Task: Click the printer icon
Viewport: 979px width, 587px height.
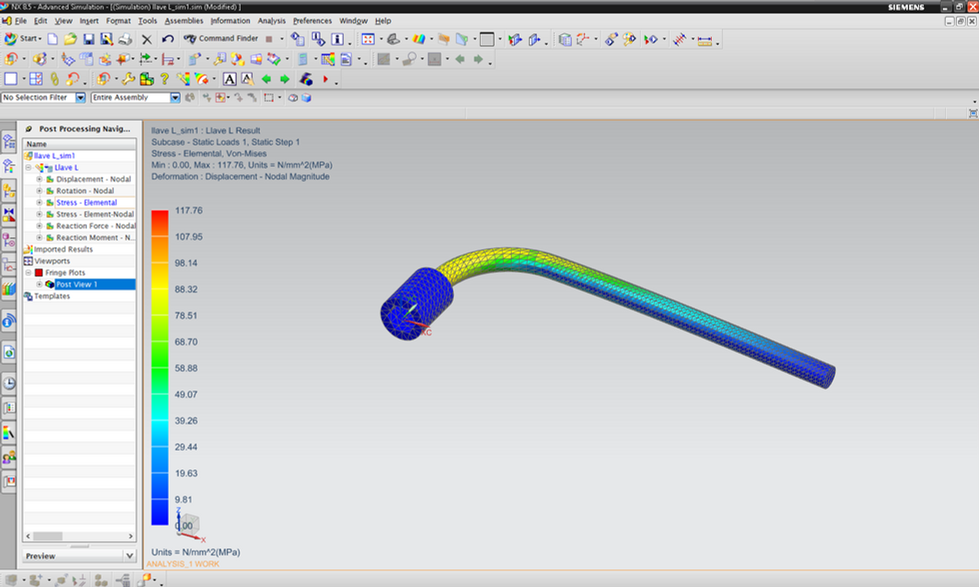Action: (x=125, y=39)
